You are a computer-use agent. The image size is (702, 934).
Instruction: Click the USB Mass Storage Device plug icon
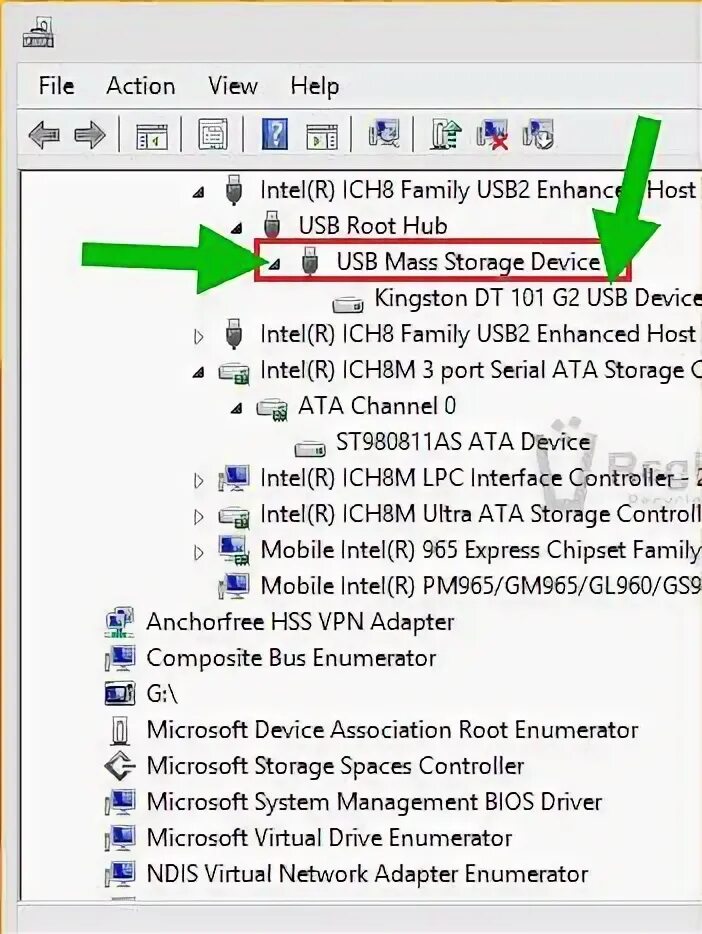click(x=309, y=261)
